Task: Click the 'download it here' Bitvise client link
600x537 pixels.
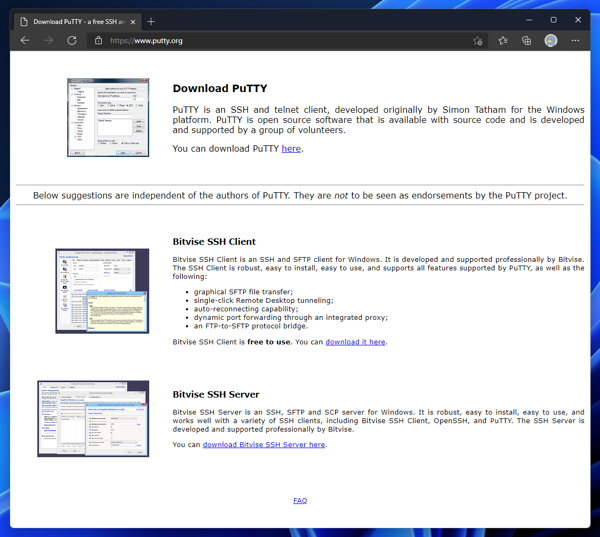Action: click(355, 342)
